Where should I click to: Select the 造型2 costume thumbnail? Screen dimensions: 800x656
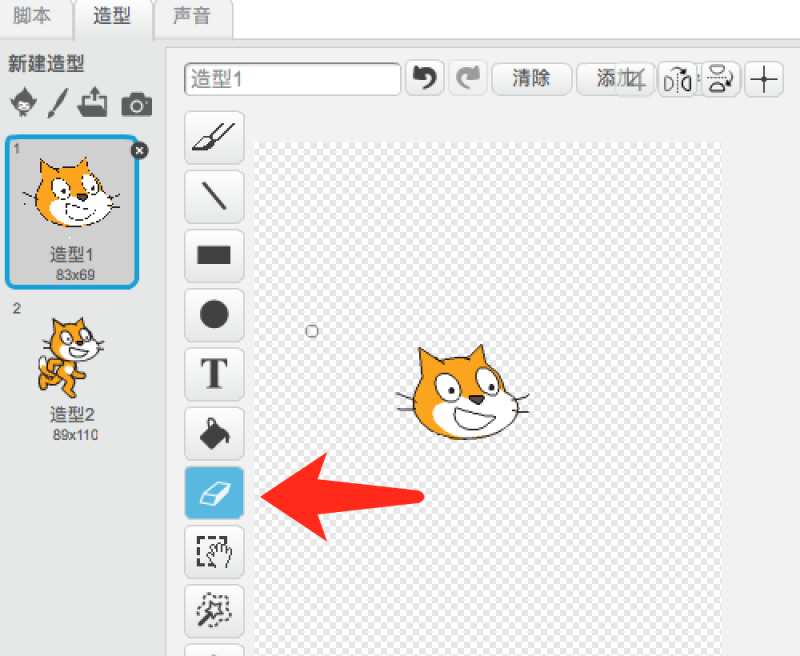click(72, 371)
